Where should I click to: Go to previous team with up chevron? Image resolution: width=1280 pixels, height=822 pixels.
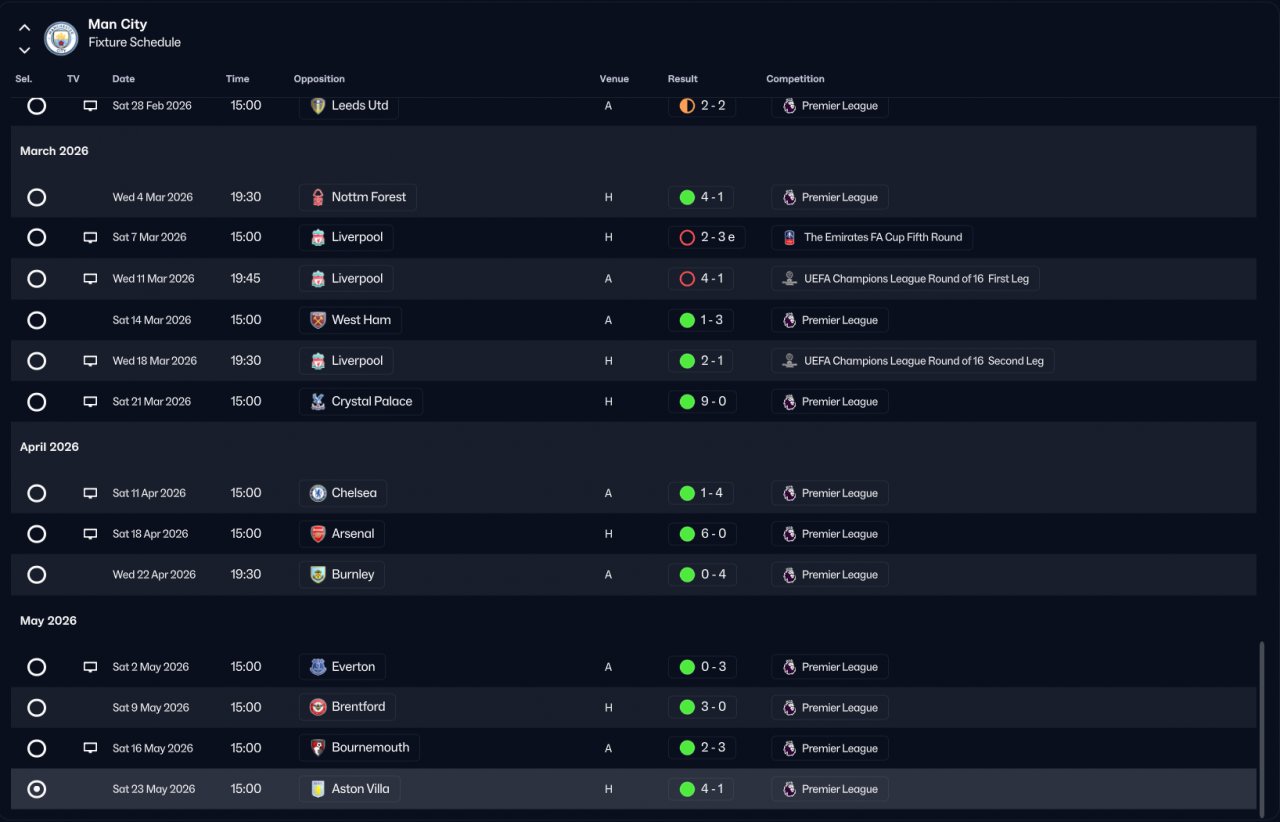point(24,28)
